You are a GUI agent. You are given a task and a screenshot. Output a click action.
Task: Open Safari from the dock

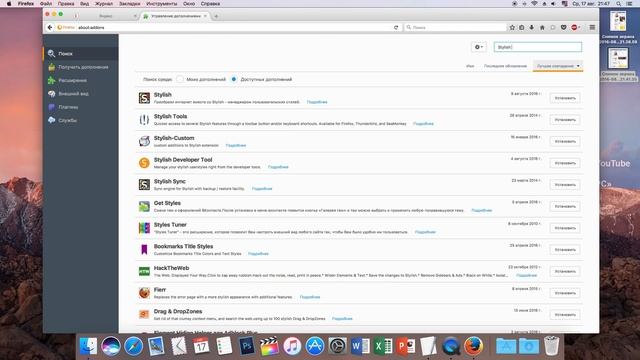pyautogui.click(x=133, y=346)
